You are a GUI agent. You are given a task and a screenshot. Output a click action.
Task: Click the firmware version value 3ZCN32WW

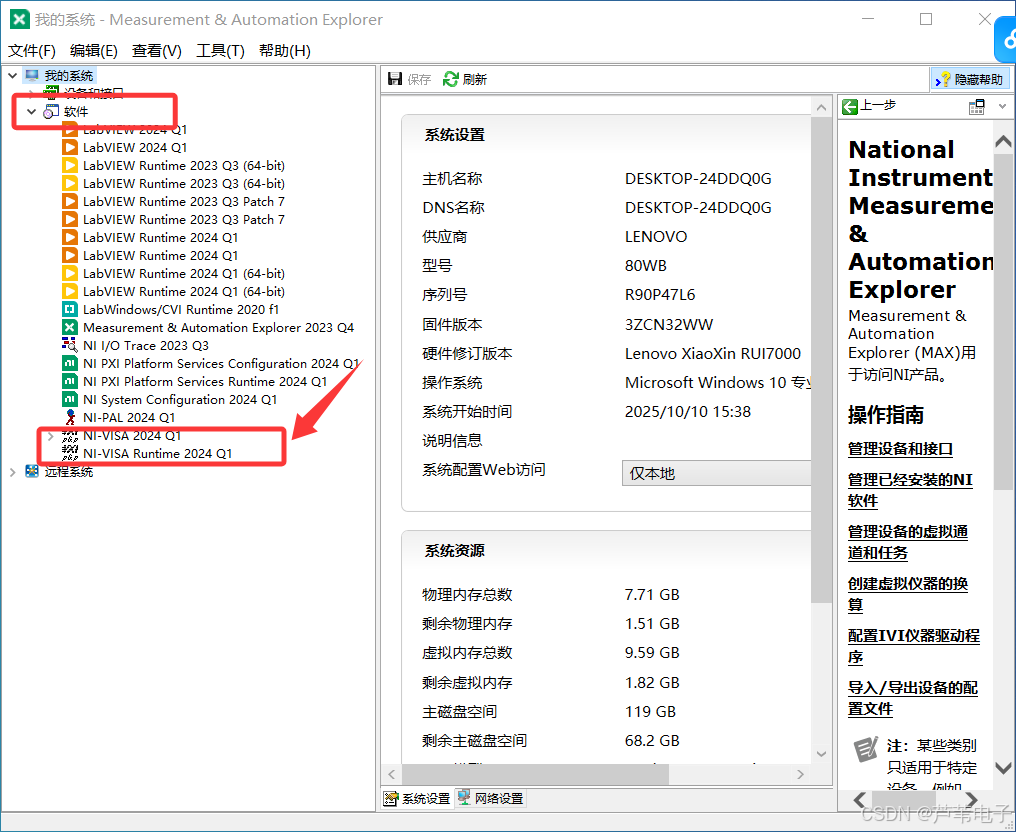coord(669,324)
